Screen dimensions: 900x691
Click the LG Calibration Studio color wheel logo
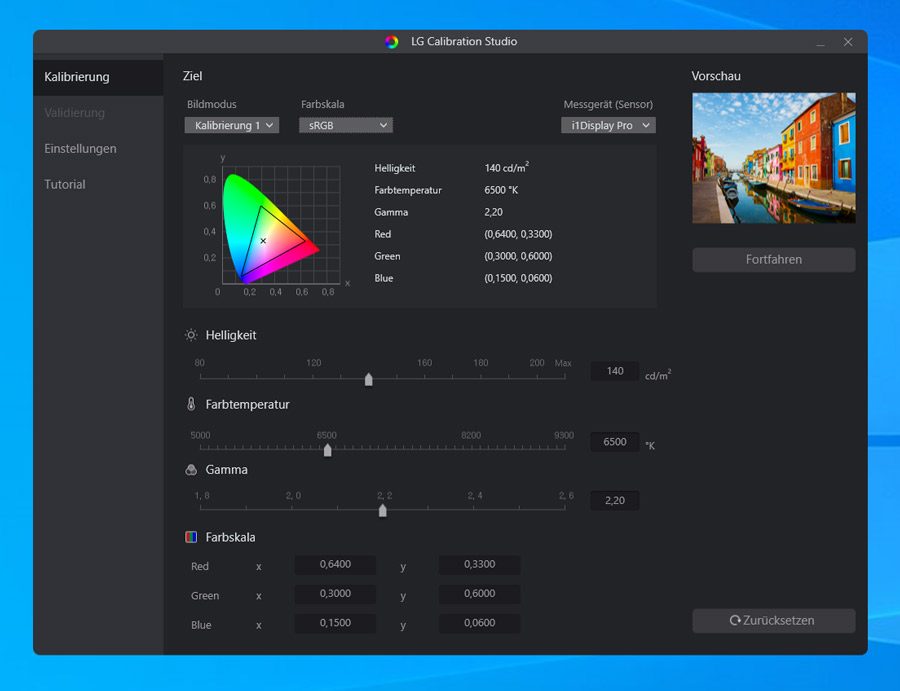click(391, 42)
